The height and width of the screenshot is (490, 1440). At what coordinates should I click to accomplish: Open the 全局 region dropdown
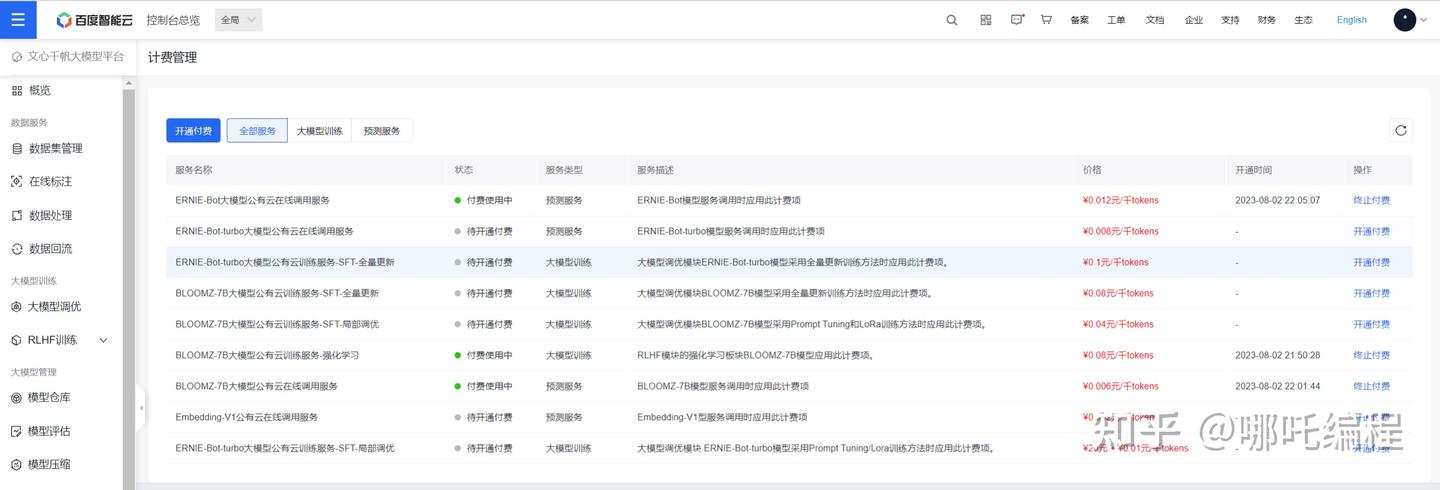coord(238,19)
